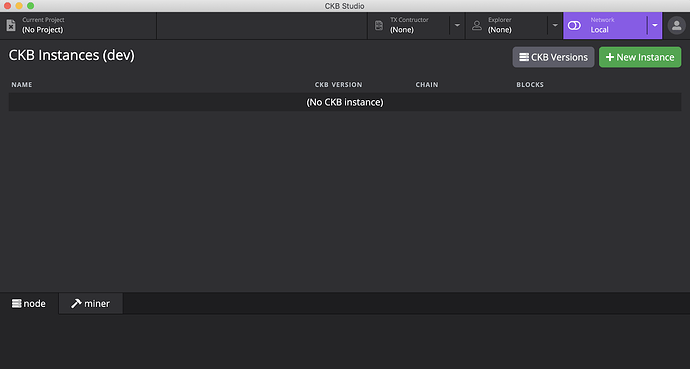
Task: Open the user account avatar icon
Action: click(677, 26)
